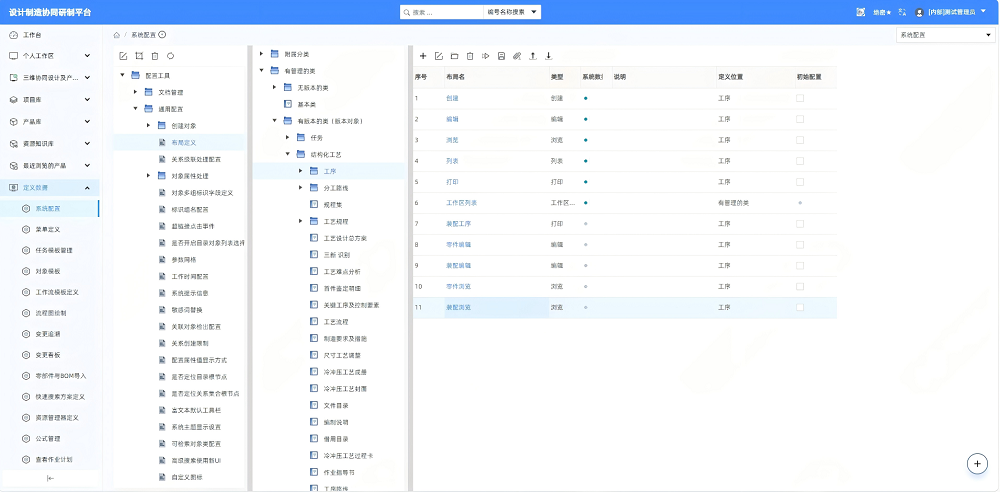Click the upload arrow icon in the table toolbar
This screenshot has width=1000, height=492.
533,56
